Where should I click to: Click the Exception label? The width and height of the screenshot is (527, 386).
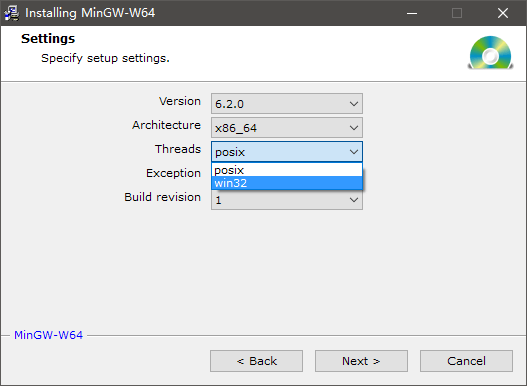(173, 173)
